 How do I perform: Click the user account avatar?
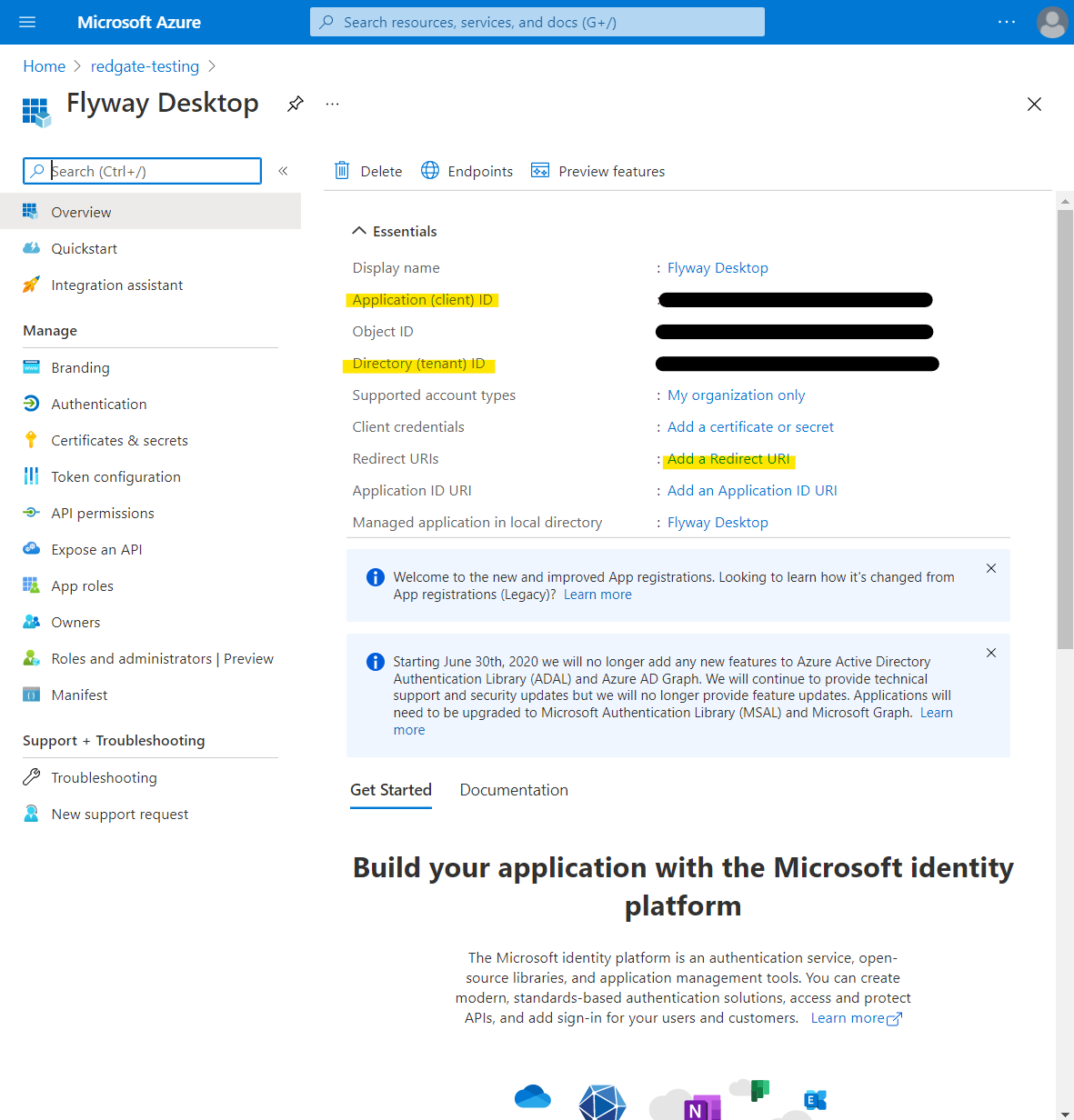coord(1051,22)
